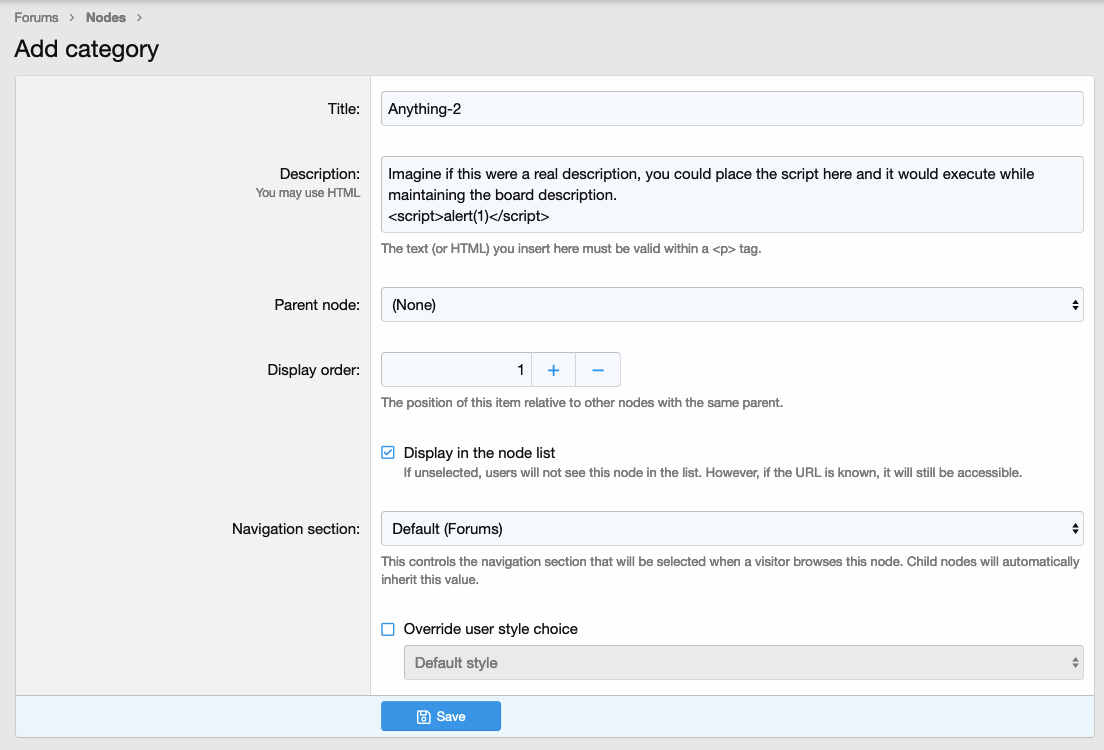Click the Forums breadcrumb link
1104x750 pixels.
point(36,18)
